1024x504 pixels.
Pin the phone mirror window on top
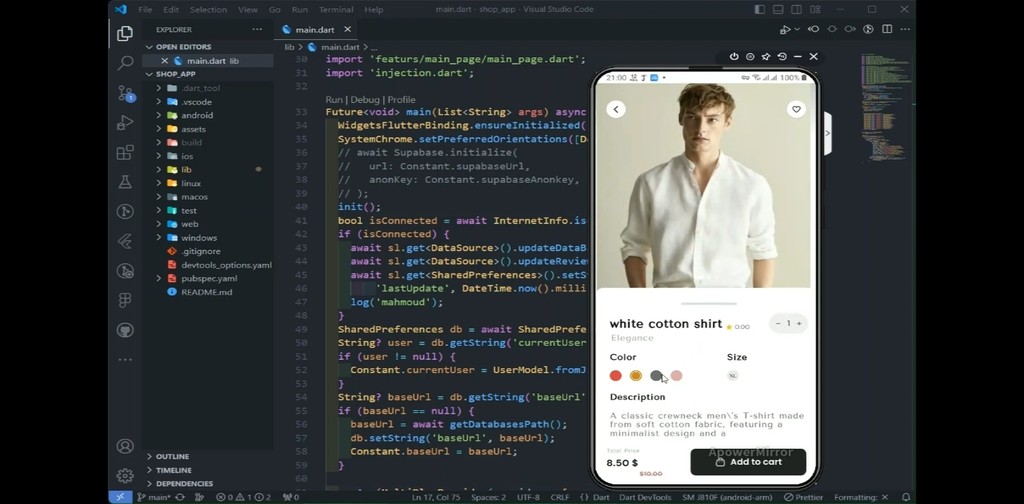(x=766, y=57)
